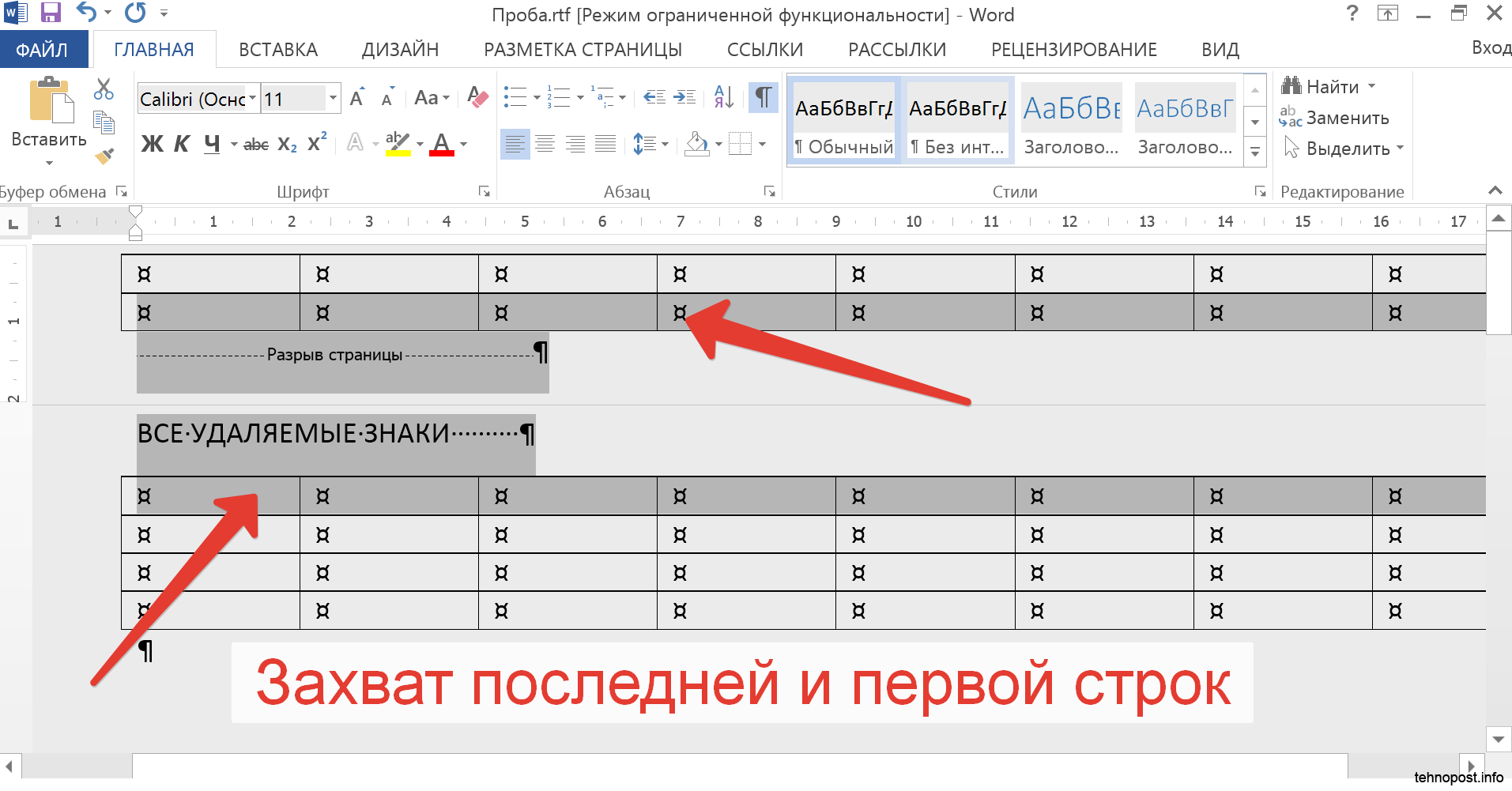Click the Вход sign-in link
The image size is (1512, 791).
1491,48
